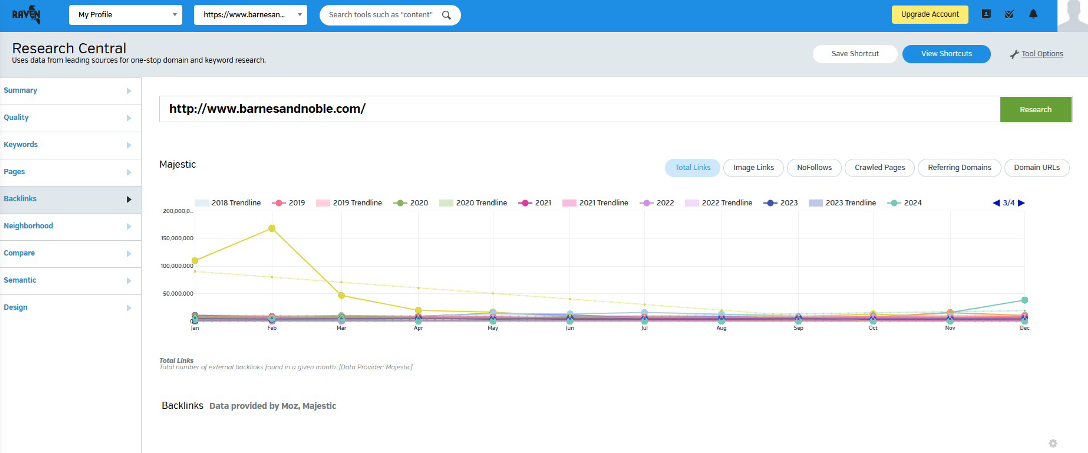Image resolution: width=1088 pixels, height=453 pixels.
Task: Toggle the 2019 Trendline legend series
Action: click(x=349, y=203)
